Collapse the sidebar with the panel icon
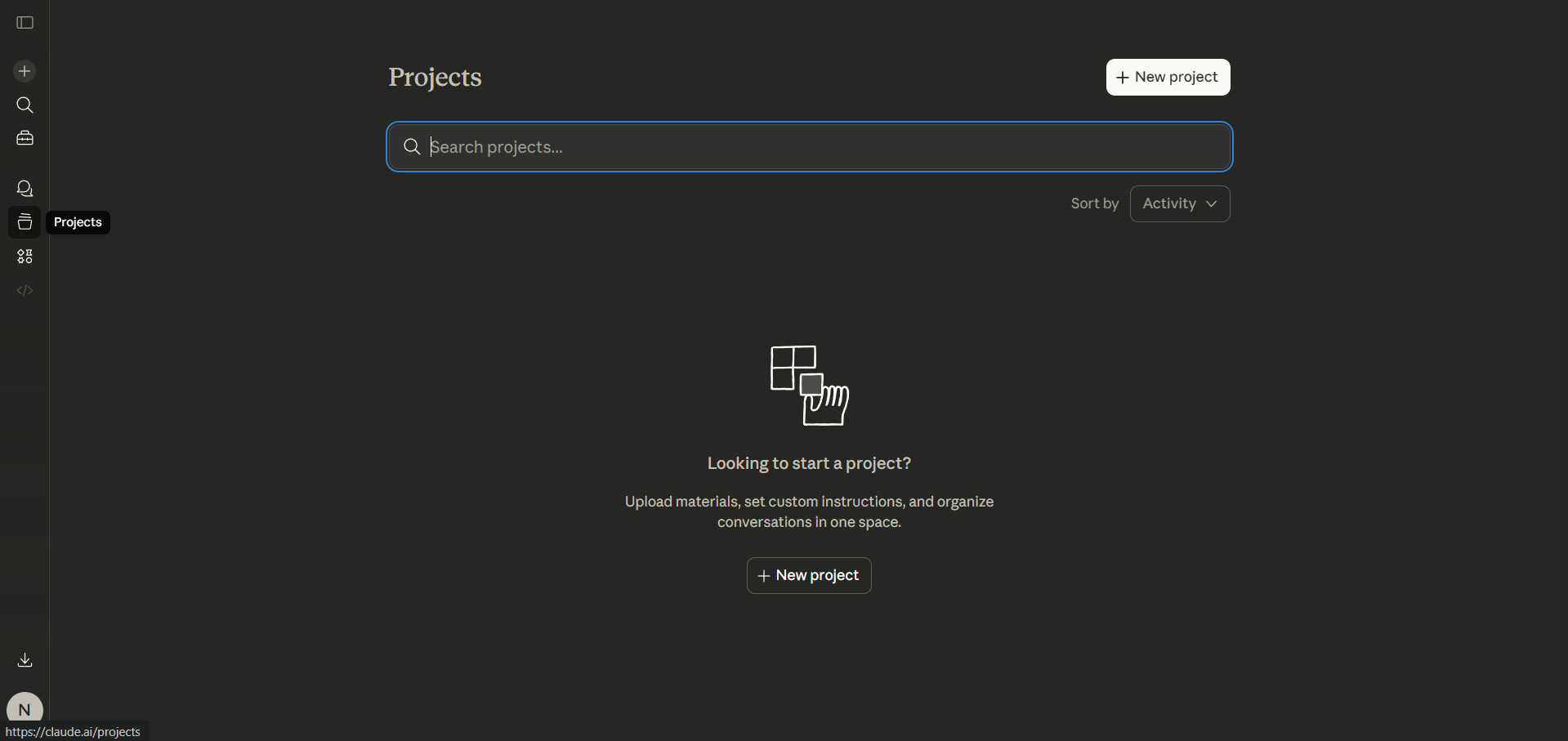 pos(24,23)
